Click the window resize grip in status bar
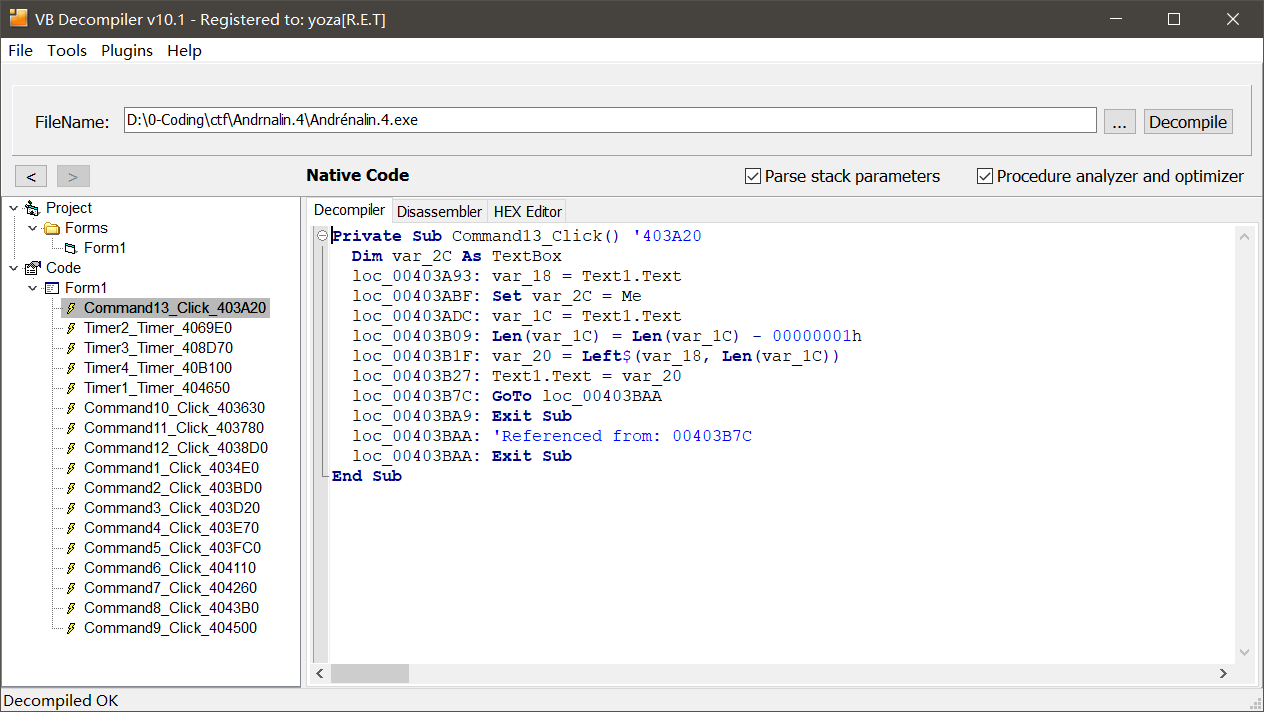This screenshot has width=1264, height=712. point(1255,703)
